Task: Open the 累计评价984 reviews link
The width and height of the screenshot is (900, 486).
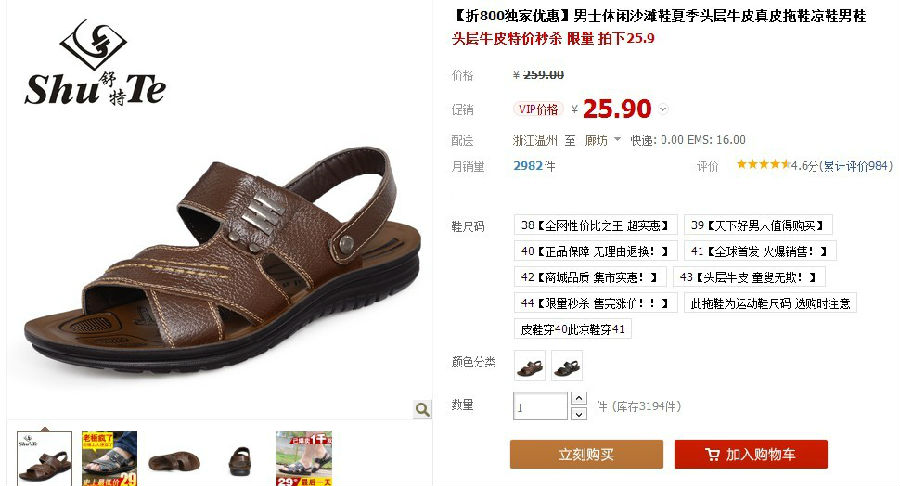Action: point(857,166)
